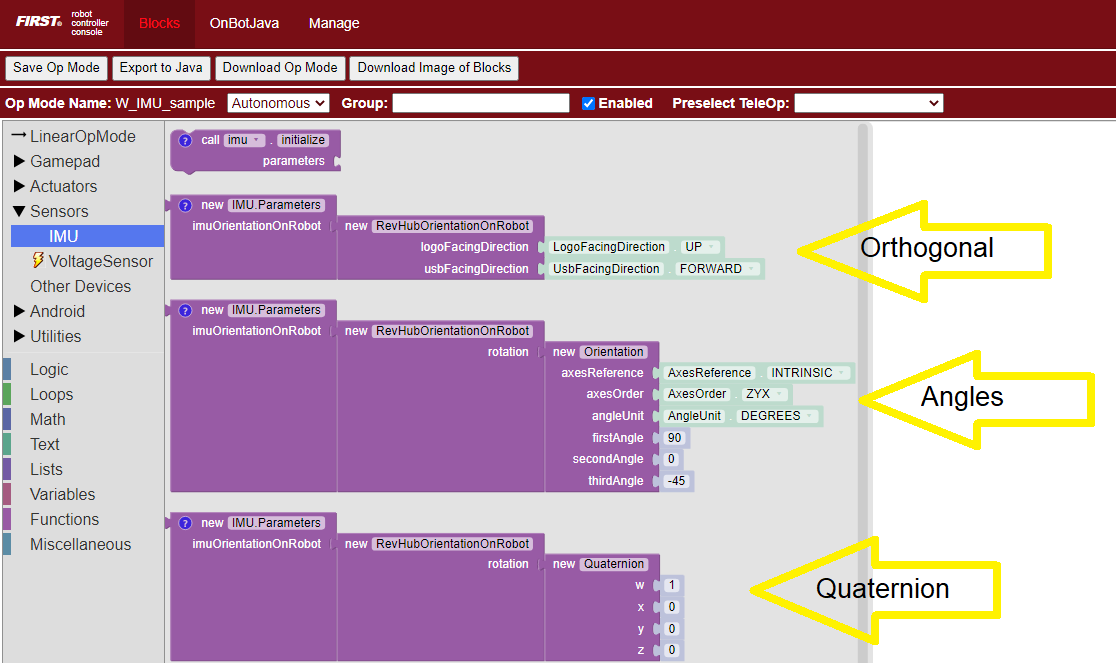
Task: Open the Autonomous op mode type dropdown
Action: (x=278, y=103)
